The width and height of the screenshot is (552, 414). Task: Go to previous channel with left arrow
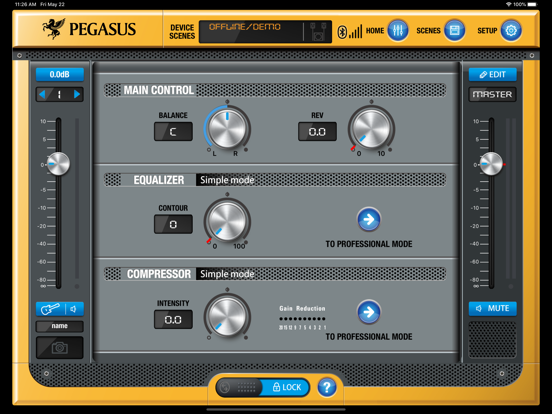(43, 94)
